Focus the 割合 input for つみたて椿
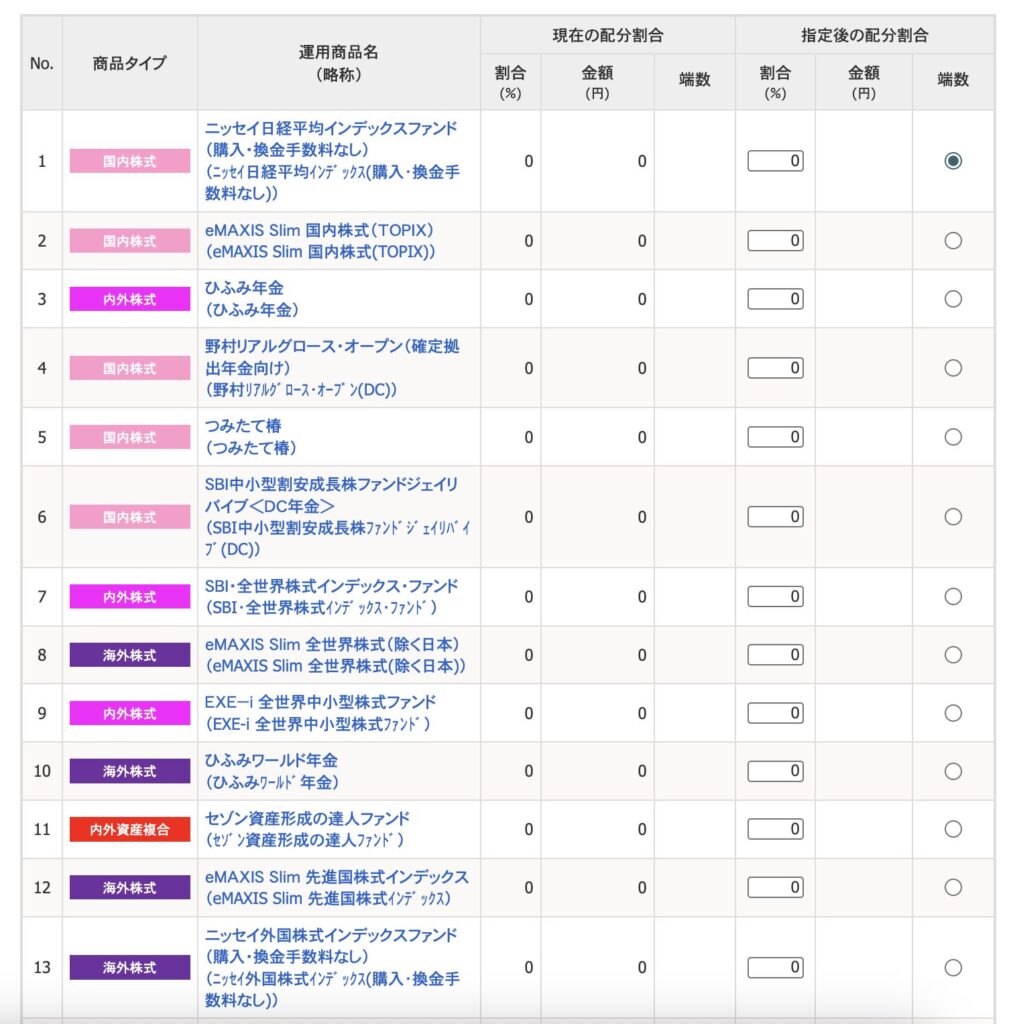The width and height of the screenshot is (1011, 1024). 775,437
